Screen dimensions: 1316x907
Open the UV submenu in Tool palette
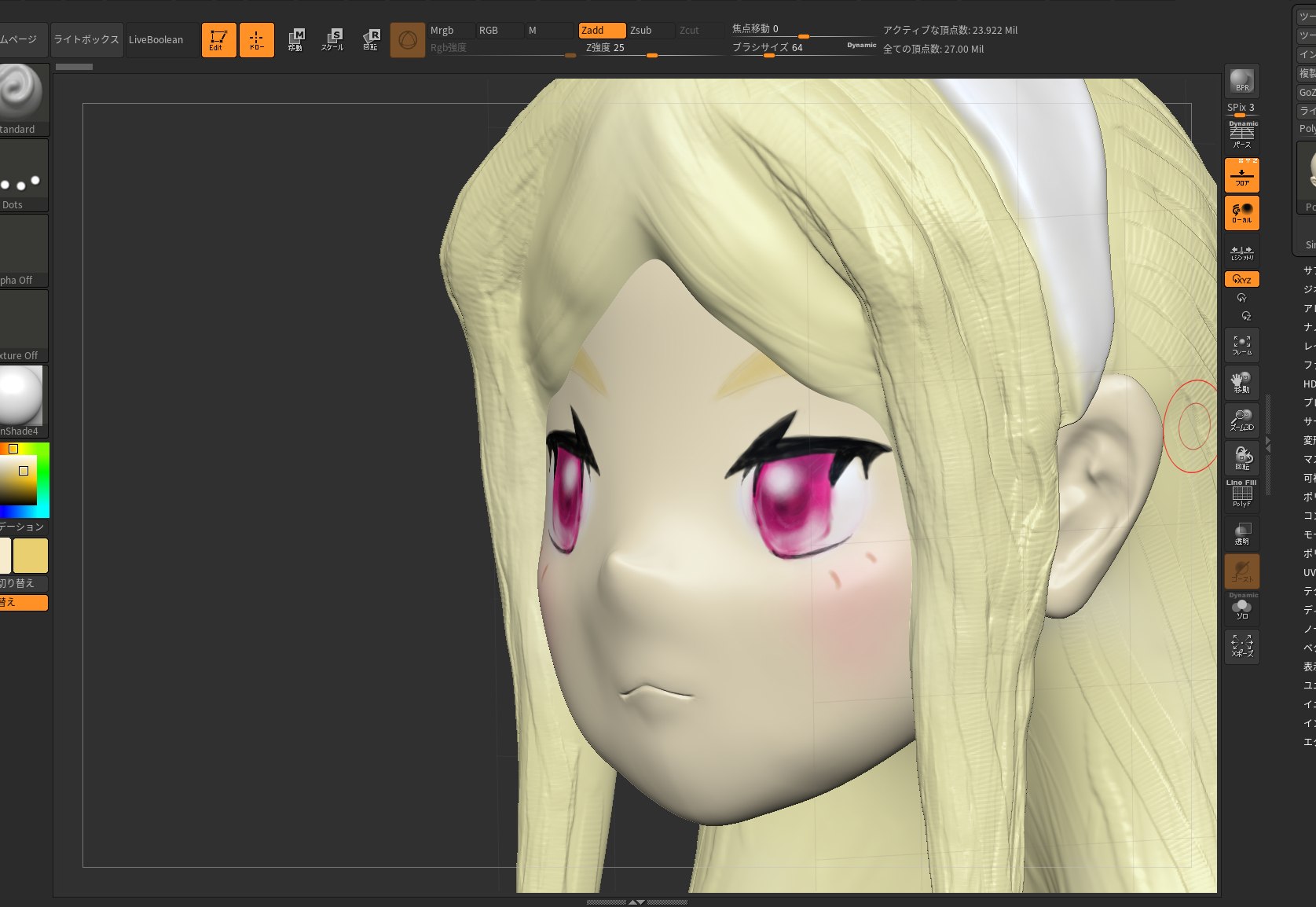[x=1310, y=572]
